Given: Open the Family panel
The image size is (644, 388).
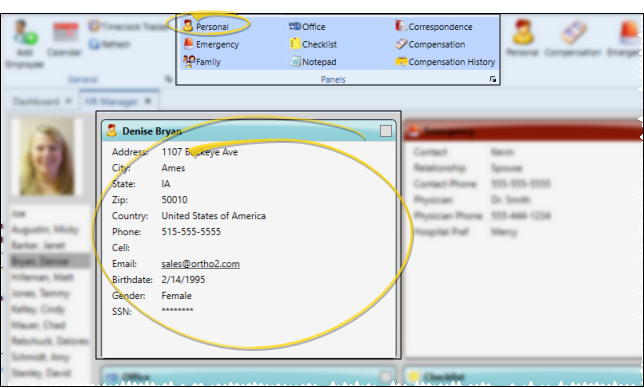Looking at the screenshot, I should 202,62.
